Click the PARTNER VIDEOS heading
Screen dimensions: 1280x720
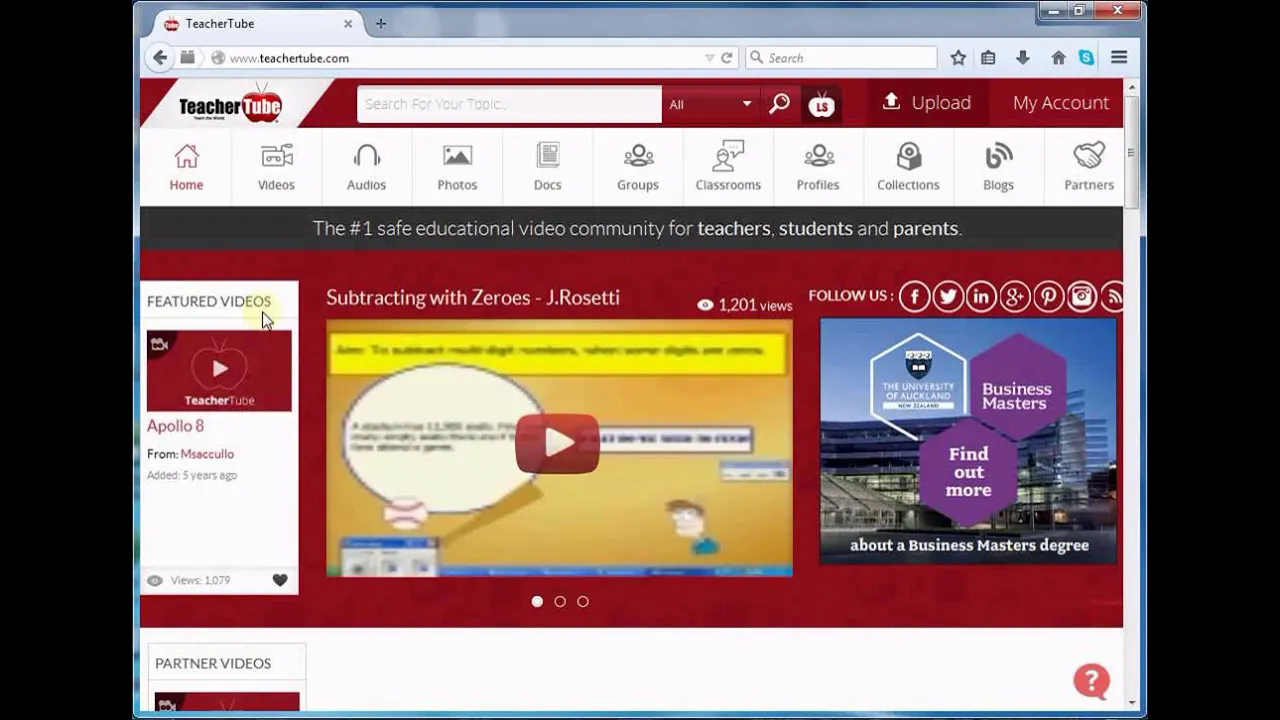213,663
